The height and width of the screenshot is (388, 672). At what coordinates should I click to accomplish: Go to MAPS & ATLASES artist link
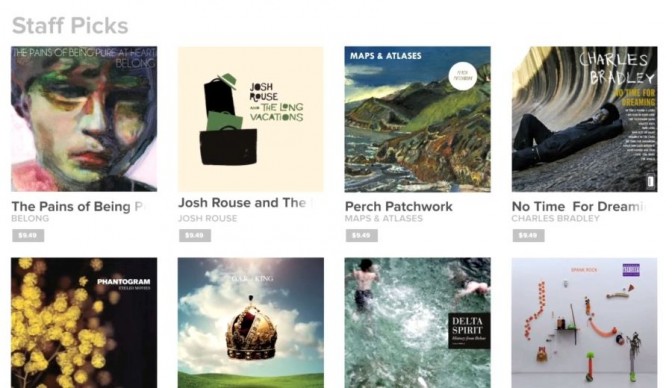pyautogui.click(x=384, y=219)
